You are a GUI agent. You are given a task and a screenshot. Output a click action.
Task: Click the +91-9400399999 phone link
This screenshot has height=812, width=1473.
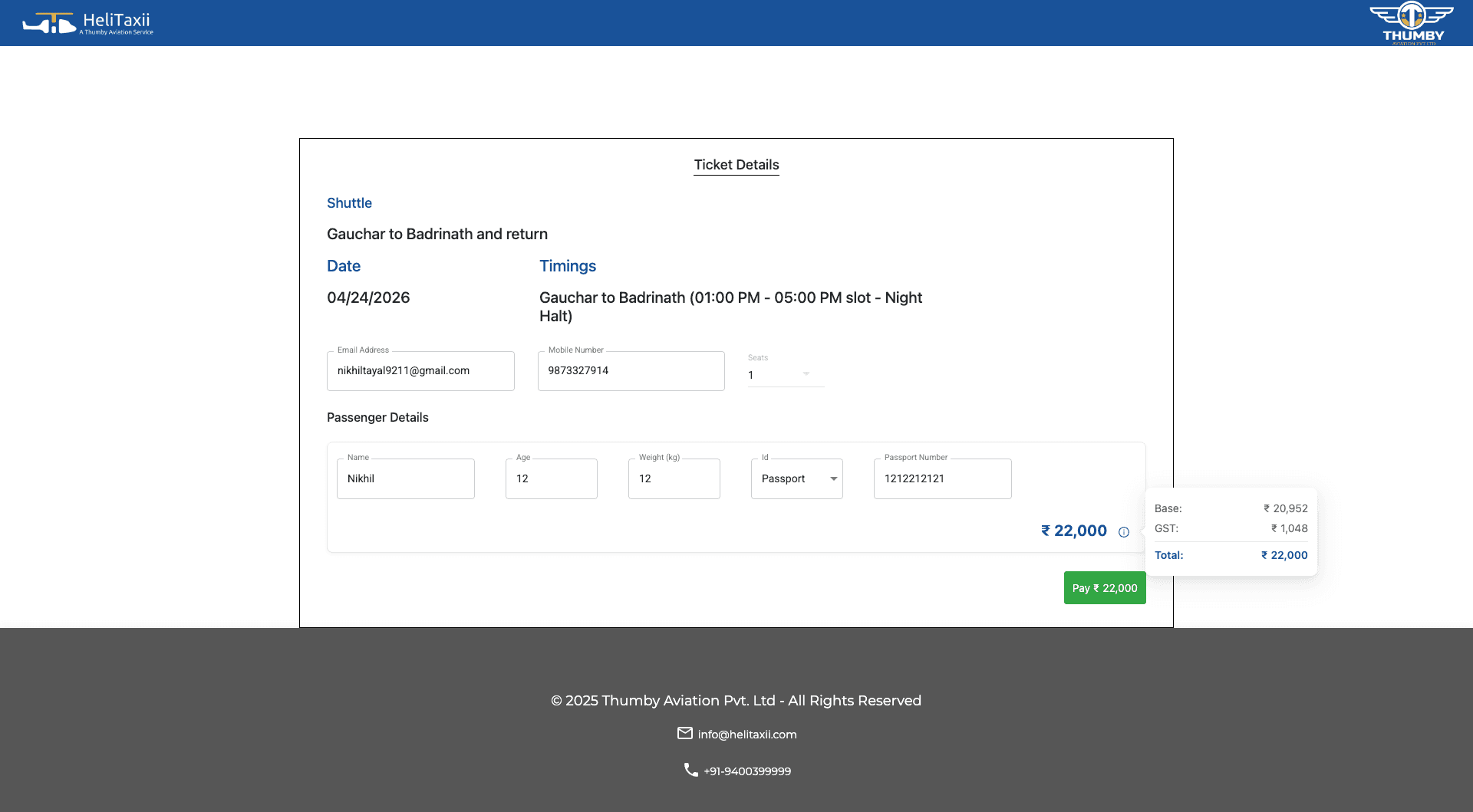747,771
